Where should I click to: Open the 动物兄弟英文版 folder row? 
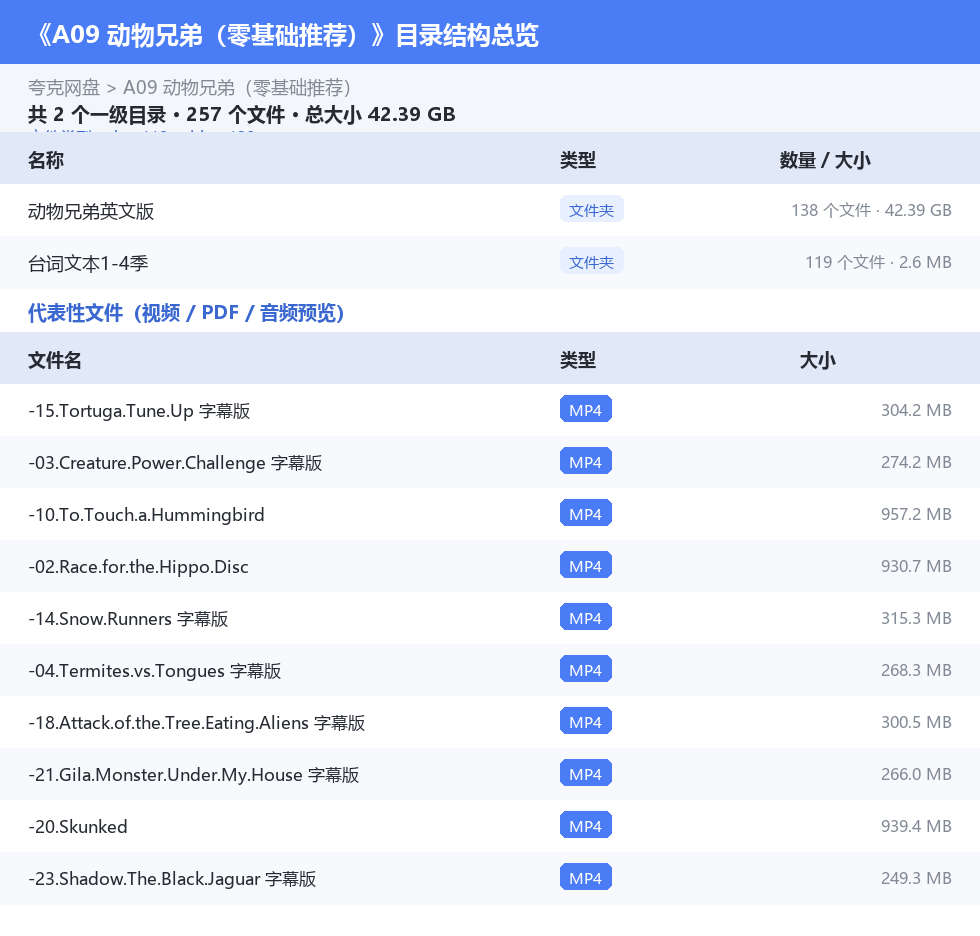[x=490, y=211]
